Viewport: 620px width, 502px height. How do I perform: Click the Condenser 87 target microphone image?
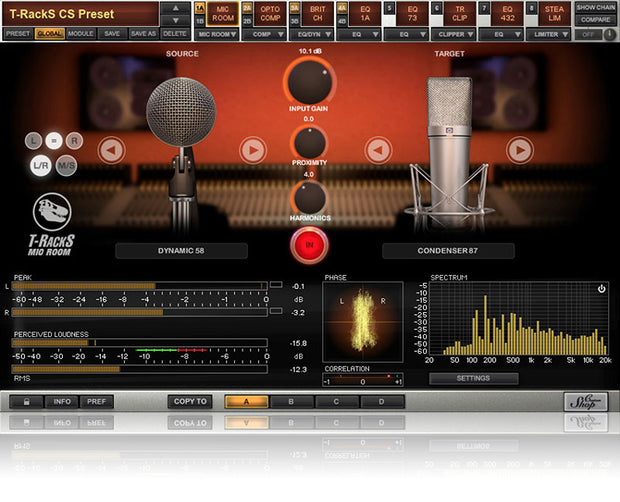pyautogui.click(x=450, y=154)
